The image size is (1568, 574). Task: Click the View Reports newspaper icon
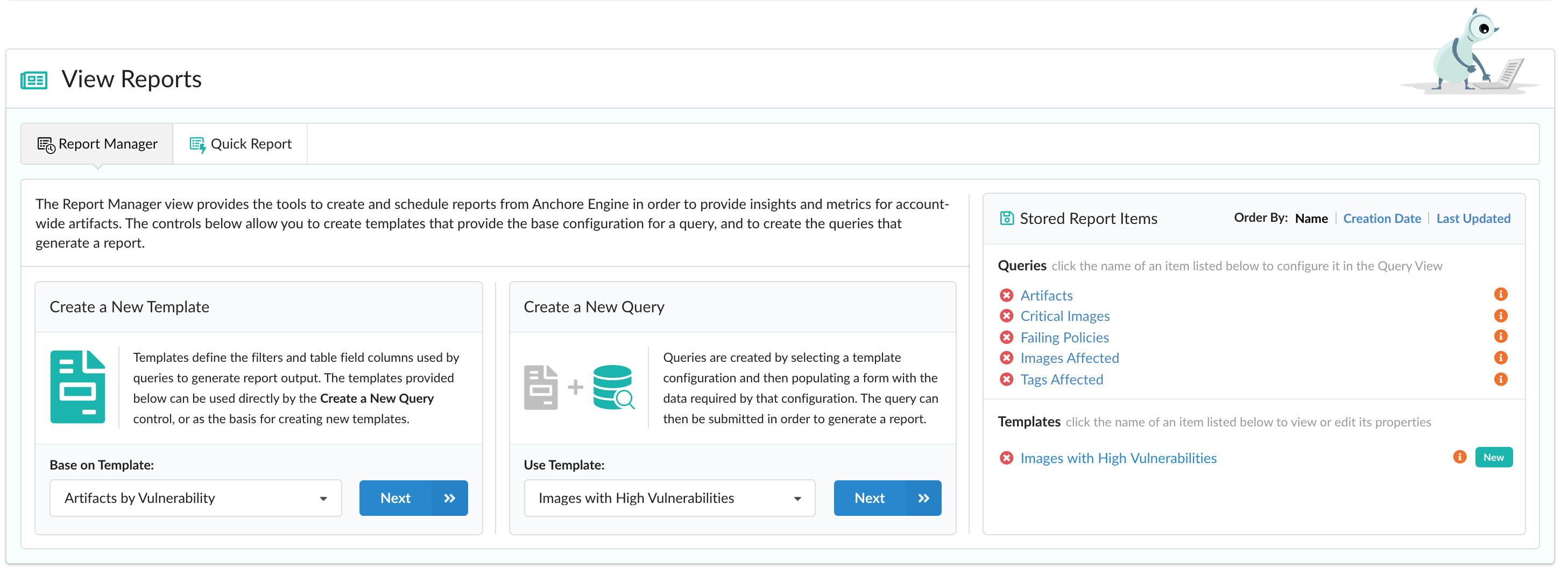[x=33, y=79]
